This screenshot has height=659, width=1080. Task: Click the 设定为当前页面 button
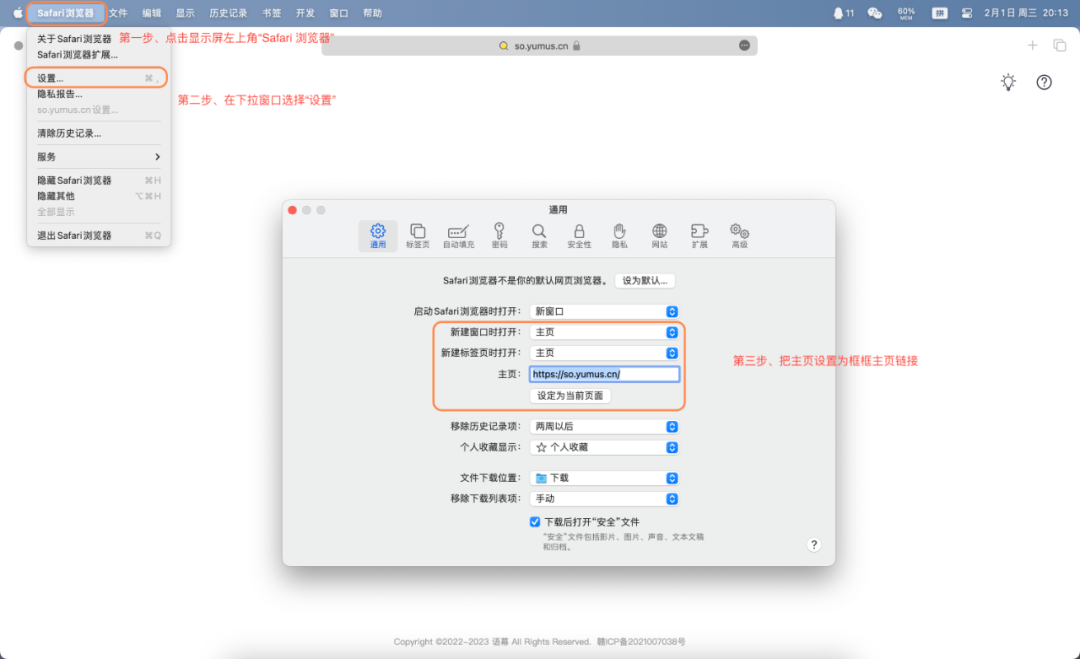(570, 395)
